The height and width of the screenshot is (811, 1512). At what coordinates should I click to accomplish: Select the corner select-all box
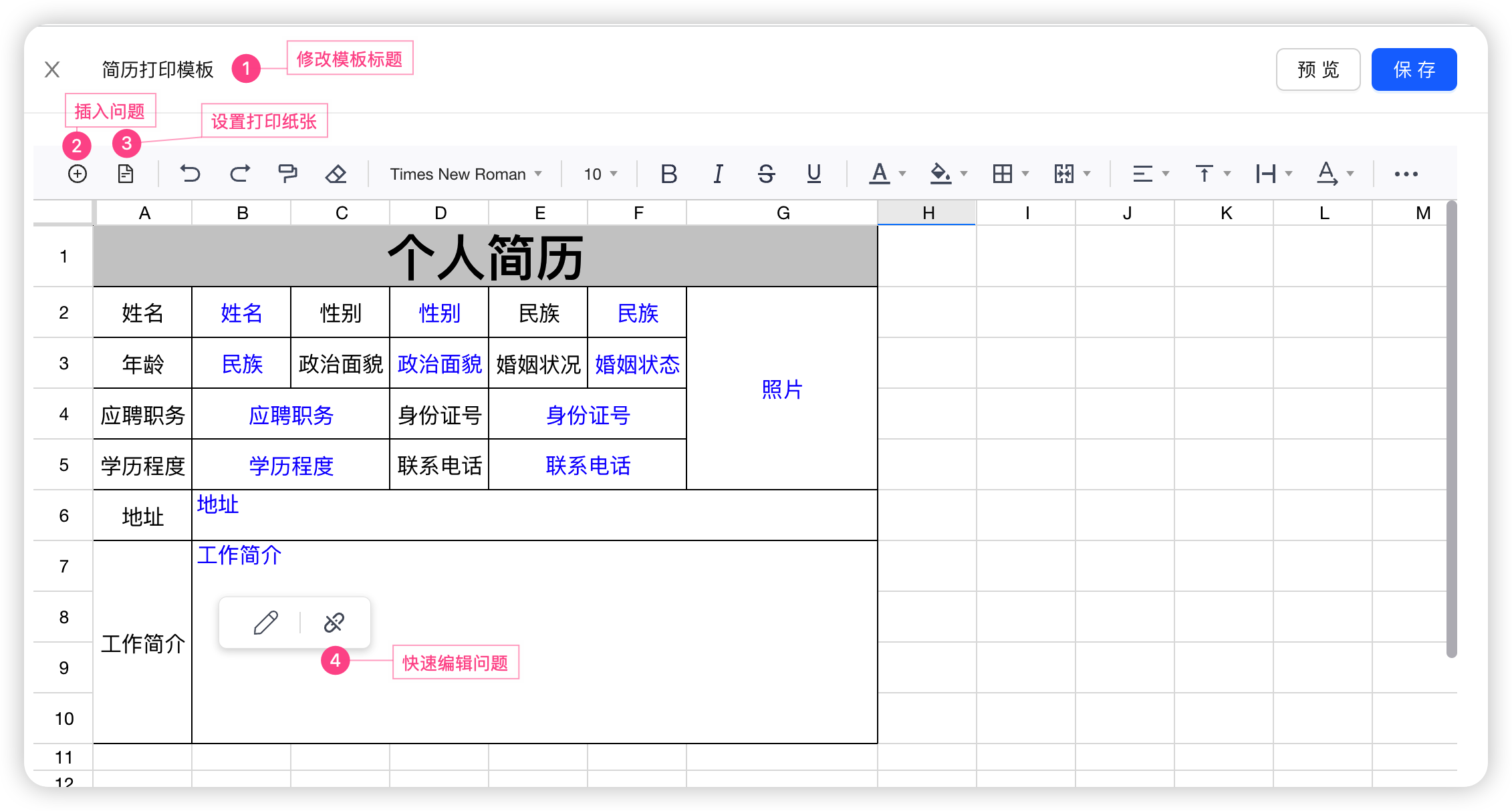click(x=63, y=213)
